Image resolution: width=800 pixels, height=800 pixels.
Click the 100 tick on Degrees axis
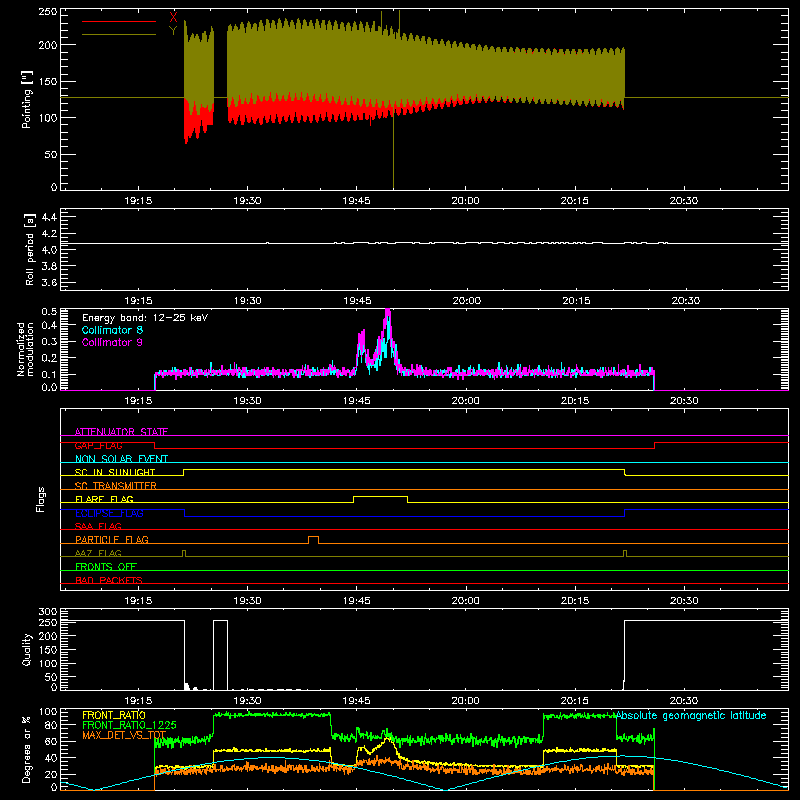pyautogui.click(x=47, y=712)
